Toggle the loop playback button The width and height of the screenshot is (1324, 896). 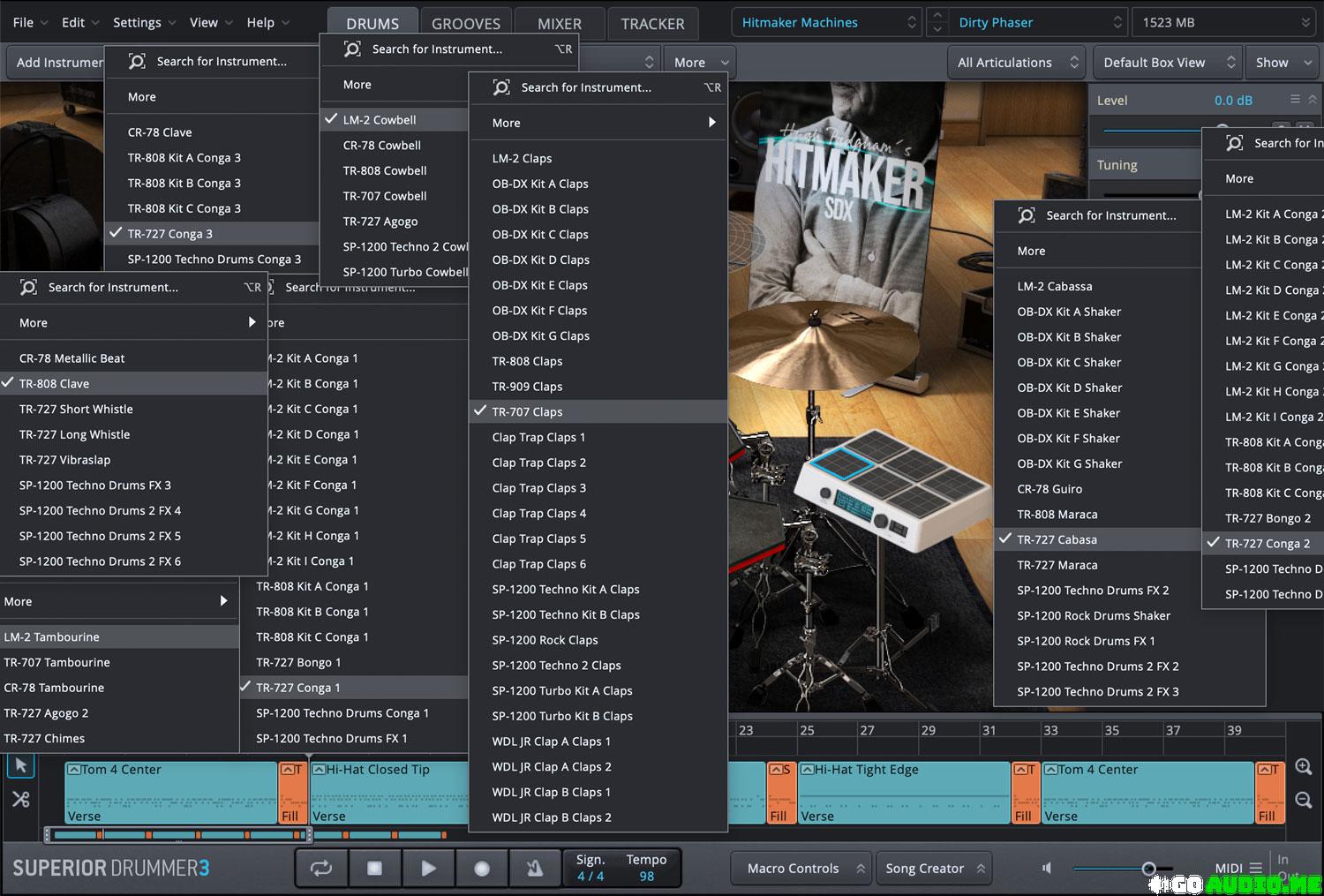321,869
